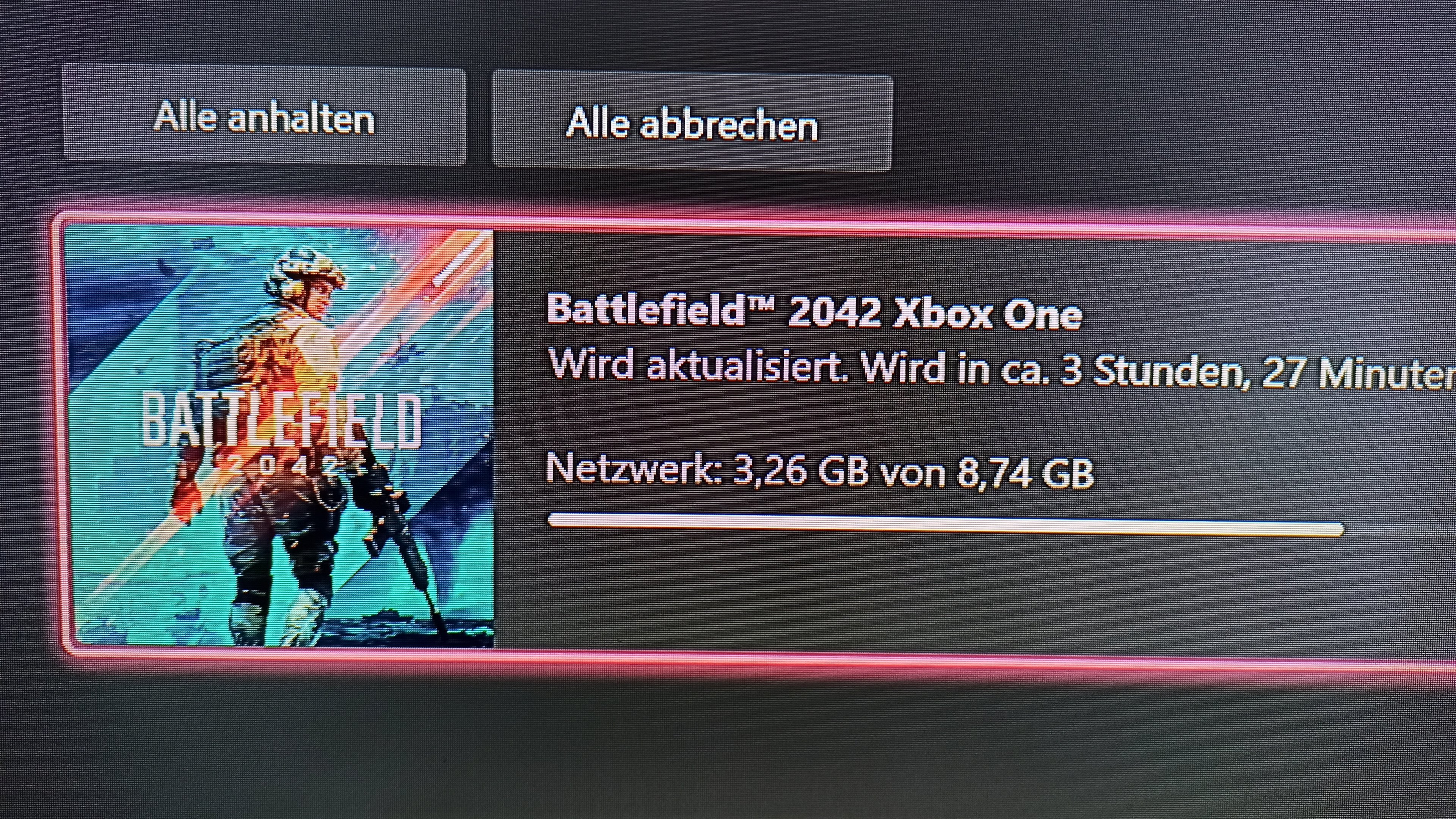The width and height of the screenshot is (1456, 819).
Task: Select the "Battlefield™ 2042 Xbox One" title
Action: pyautogui.click(x=814, y=311)
